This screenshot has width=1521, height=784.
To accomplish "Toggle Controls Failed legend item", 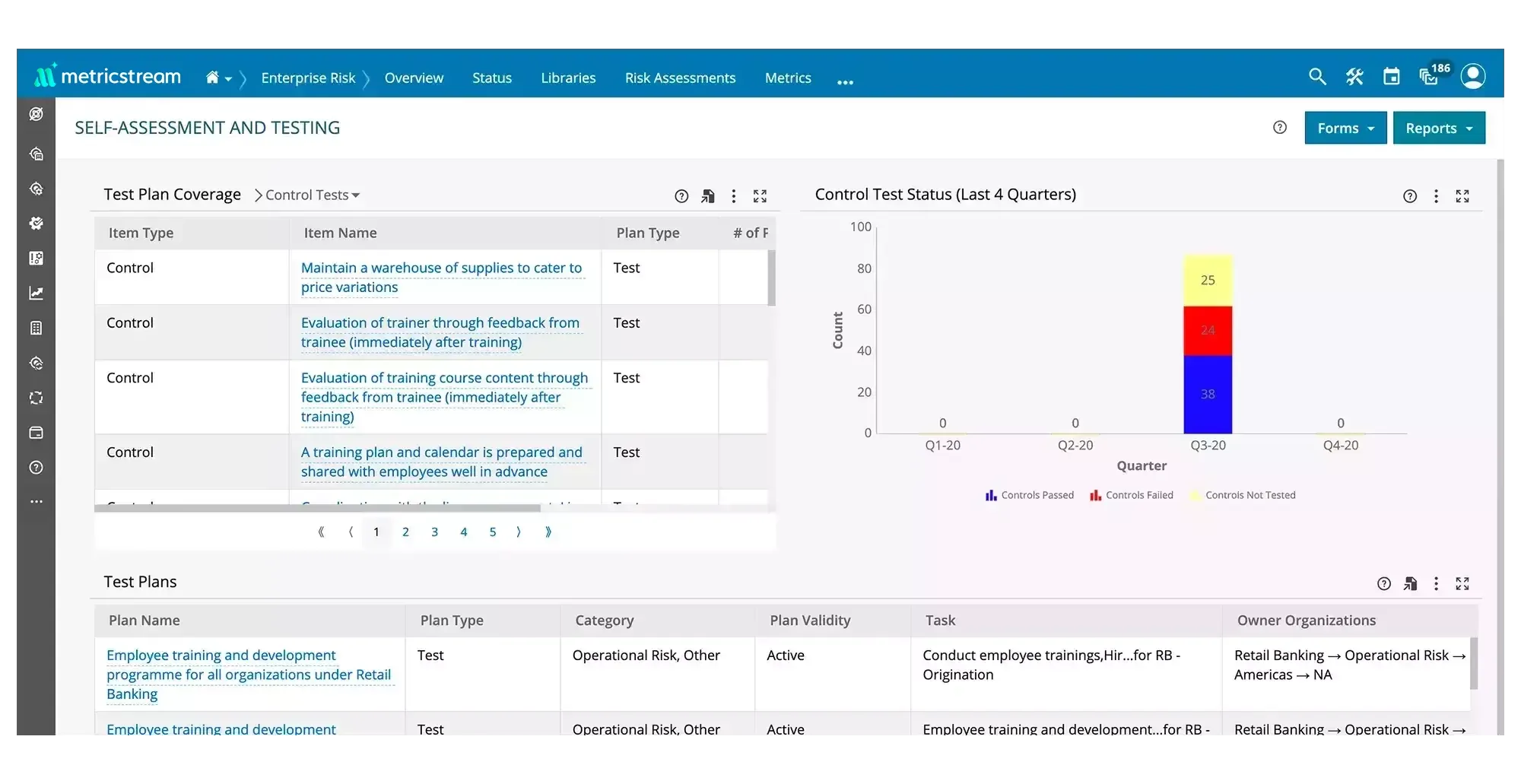I will point(1131,495).
